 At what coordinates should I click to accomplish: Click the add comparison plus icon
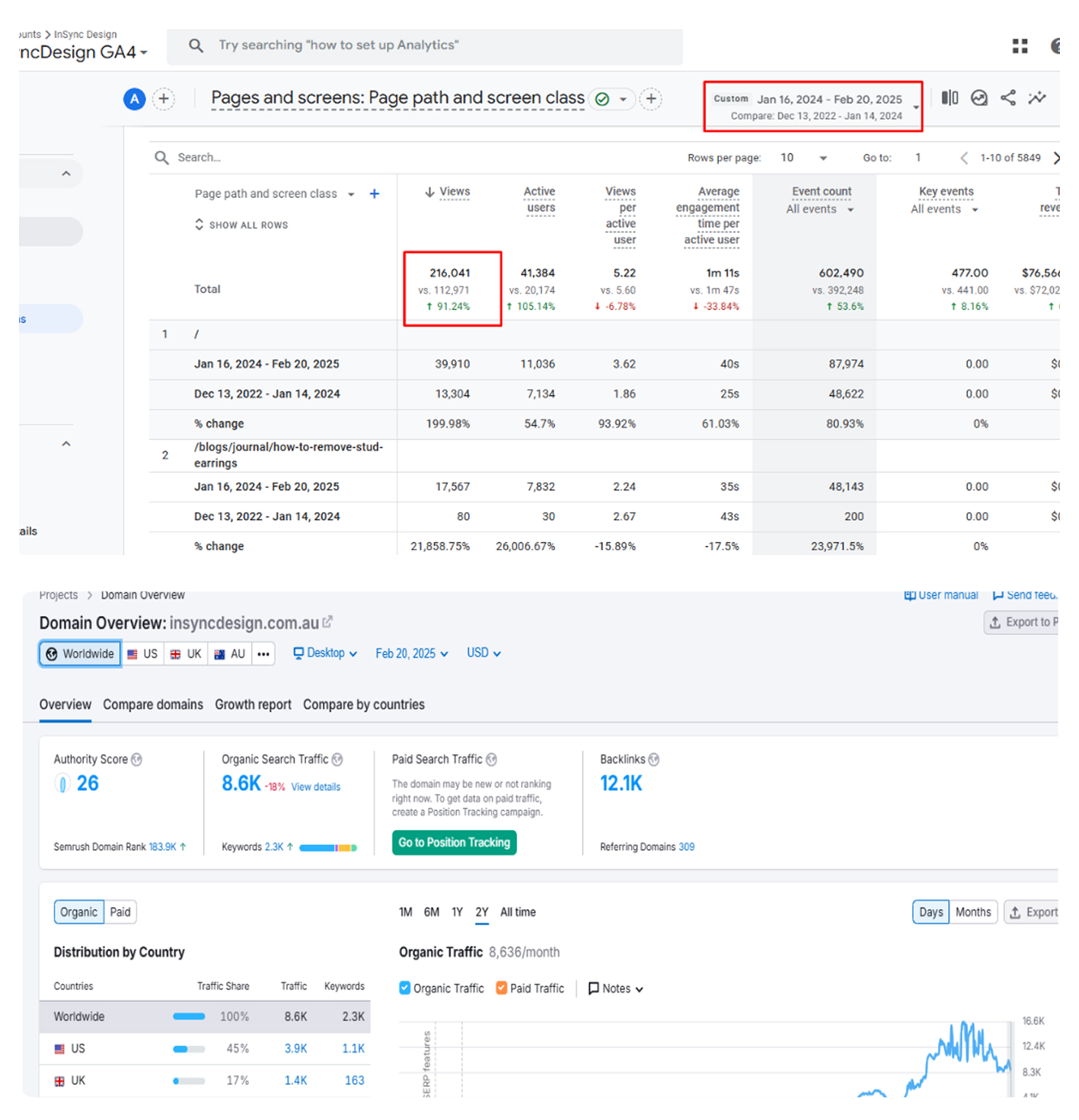pyautogui.click(x=164, y=99)
